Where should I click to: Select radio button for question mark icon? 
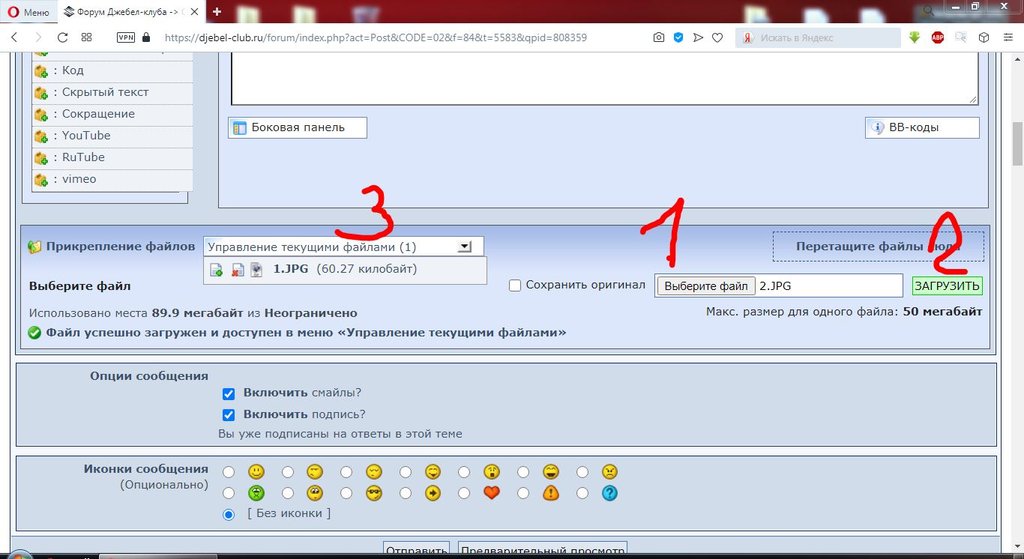[x=582, y=493]
